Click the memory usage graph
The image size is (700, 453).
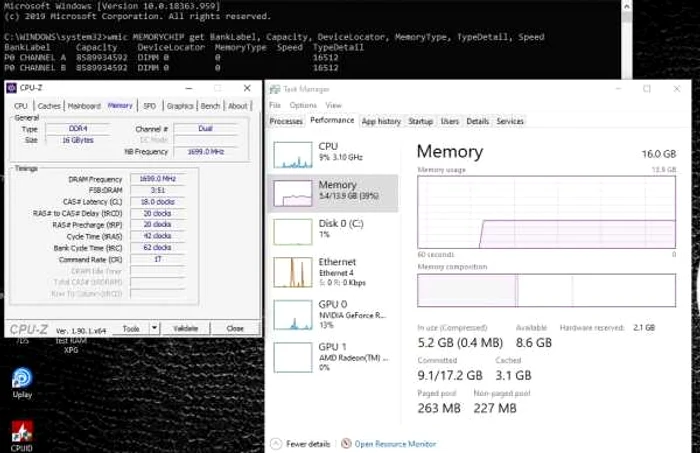[546, 212]
